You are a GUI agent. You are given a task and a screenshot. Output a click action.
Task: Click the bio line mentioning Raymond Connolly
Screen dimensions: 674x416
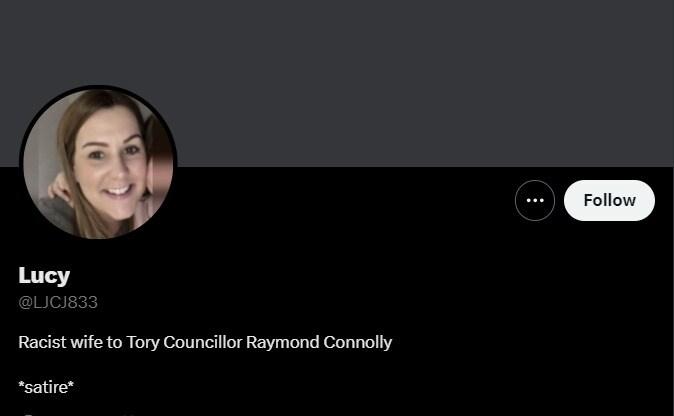(205, 343)
